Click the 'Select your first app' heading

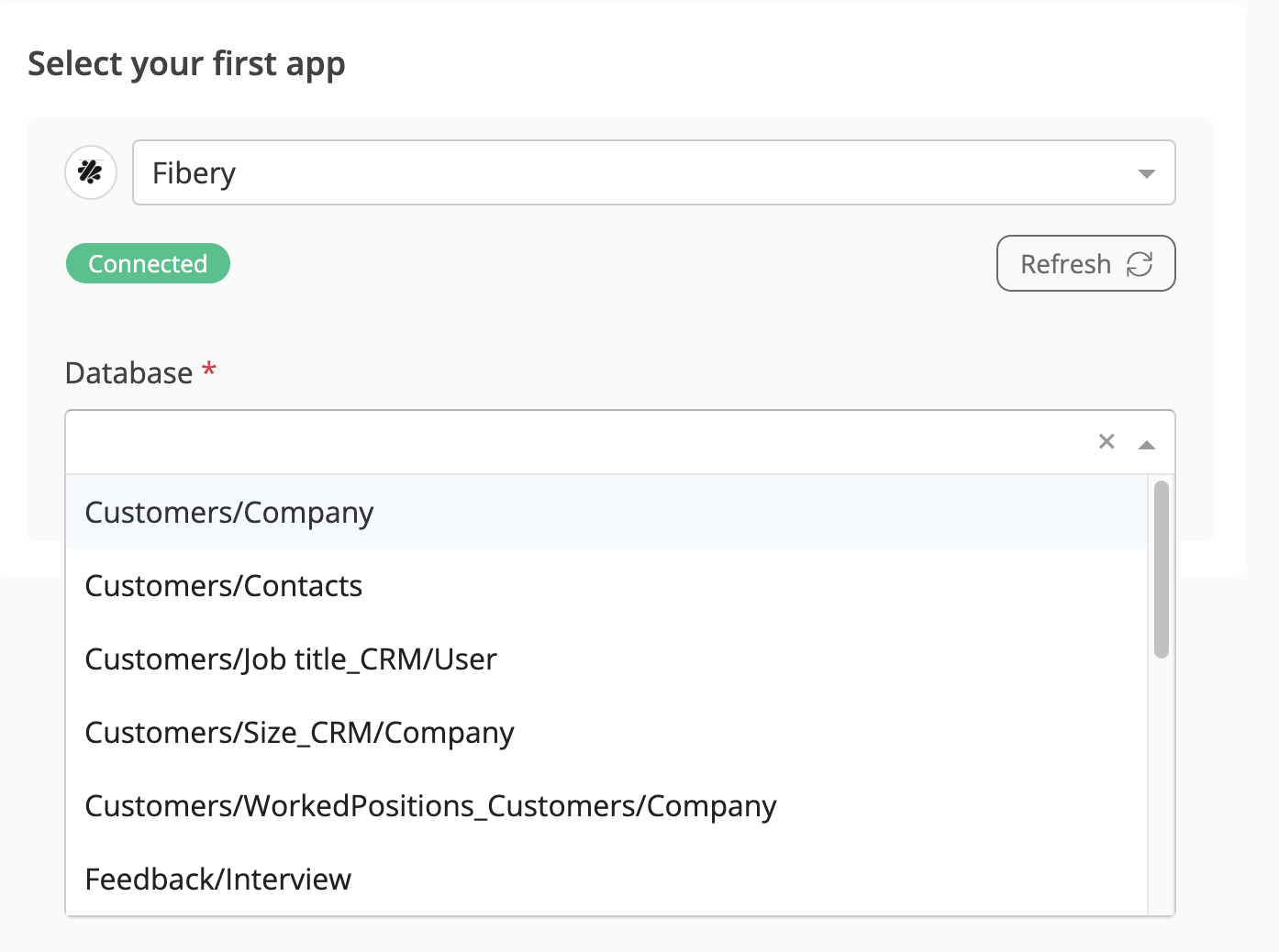click(186, 64)
